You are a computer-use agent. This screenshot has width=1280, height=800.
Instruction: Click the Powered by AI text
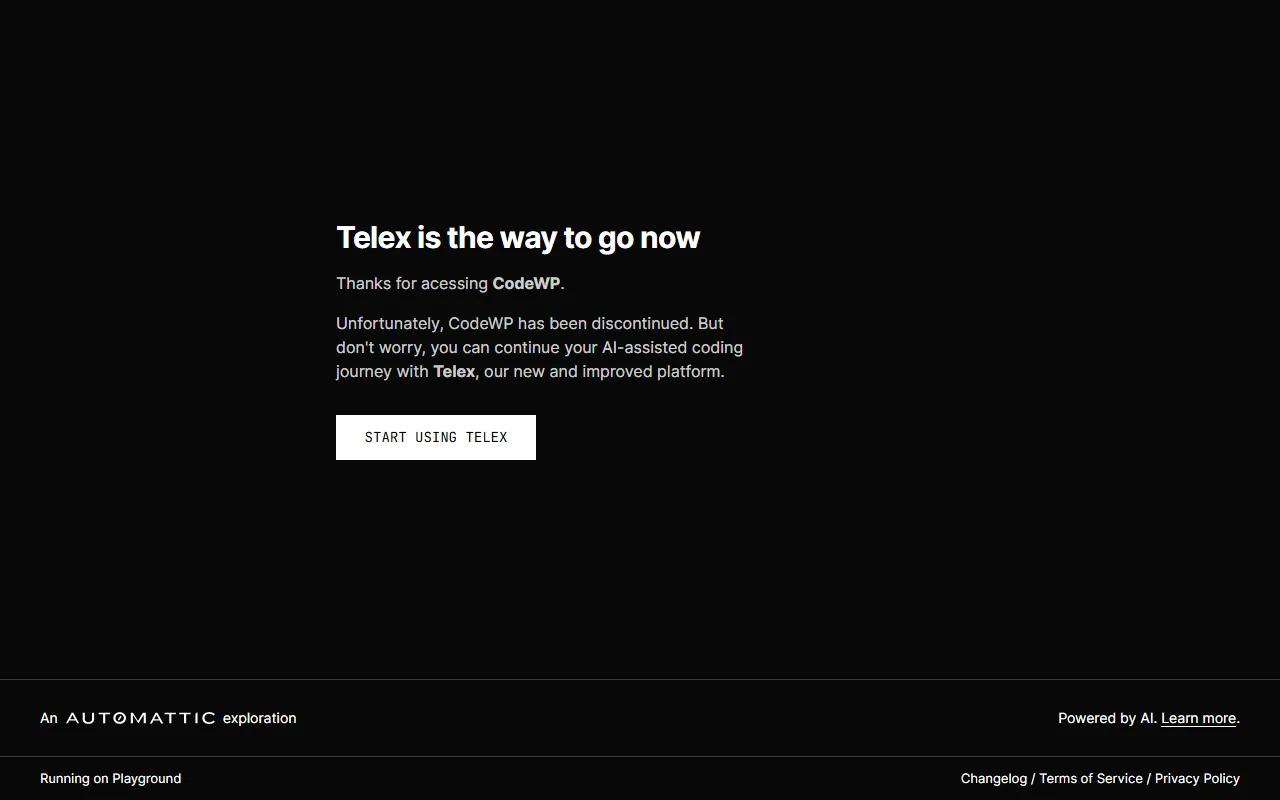click(1106, 718)
